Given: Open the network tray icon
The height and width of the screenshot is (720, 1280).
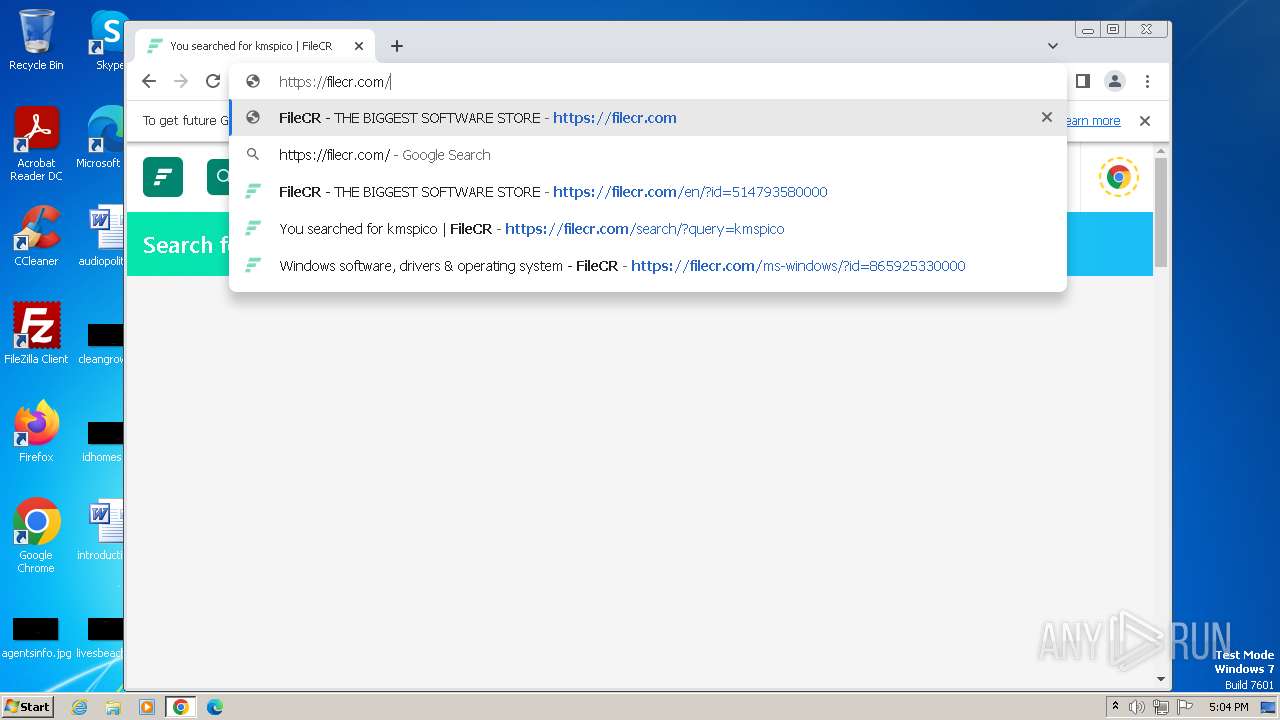Looking at the screenshot, I should point(1160,707).
